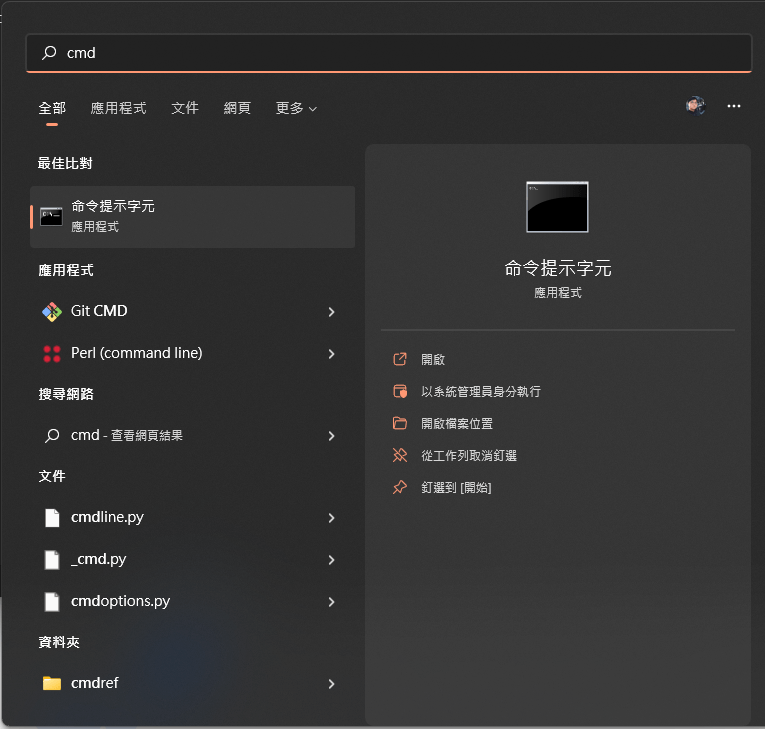This screenshot has width=765, height=729.
Task: Expand the cmdline.py chevron arrow
Action: click(331, 518)
